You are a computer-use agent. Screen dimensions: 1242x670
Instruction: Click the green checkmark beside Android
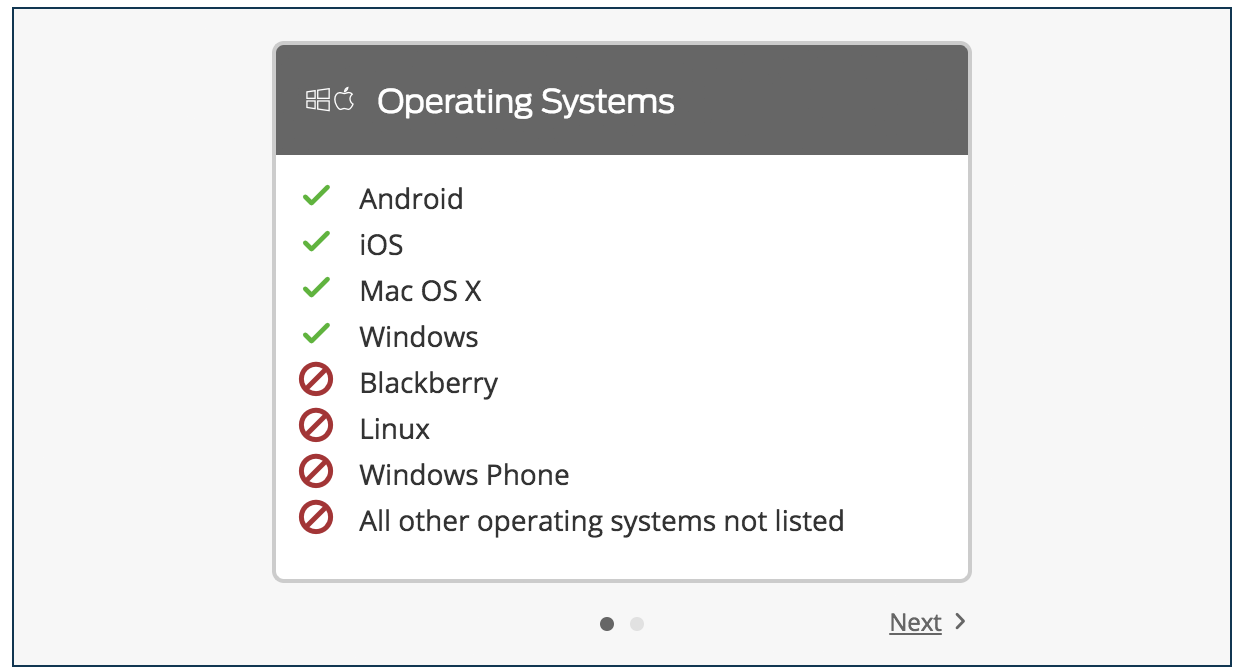[x=316, y=196]
